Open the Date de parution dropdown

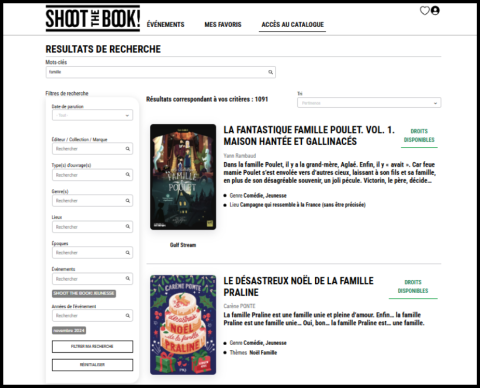click(92, 115)
